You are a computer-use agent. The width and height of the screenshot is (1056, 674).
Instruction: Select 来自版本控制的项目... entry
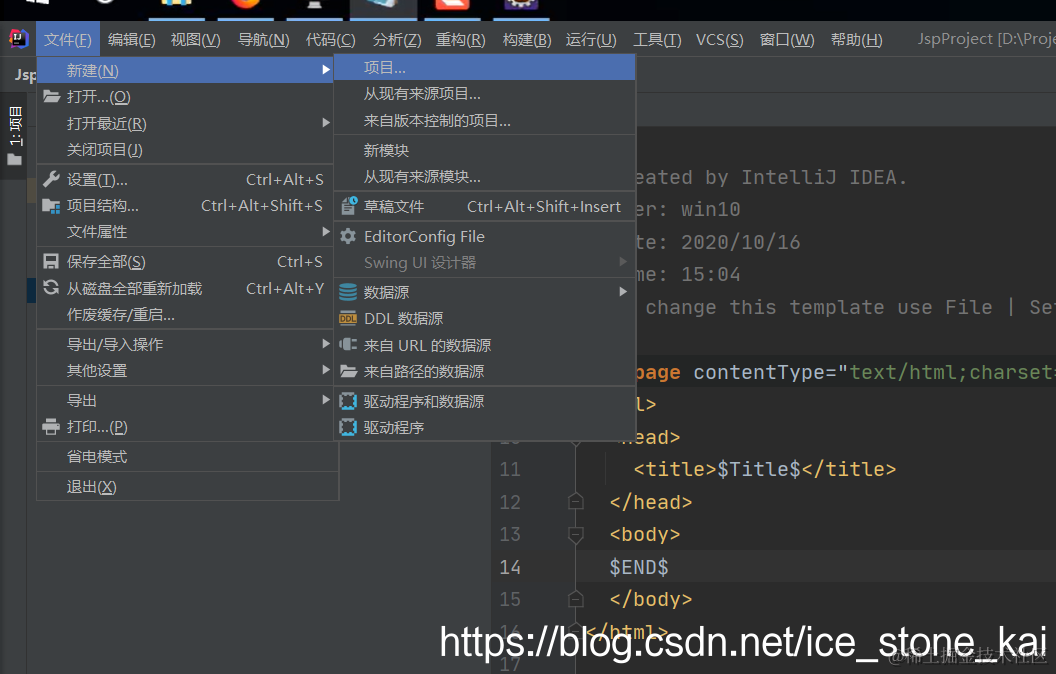click(x=485, y=121)
